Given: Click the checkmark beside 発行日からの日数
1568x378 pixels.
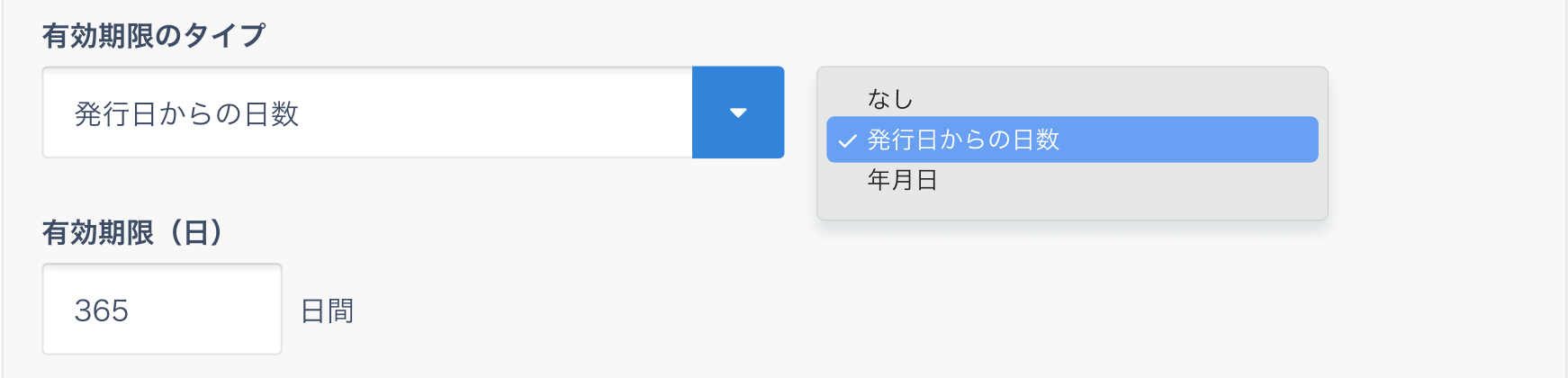Looking at the screenshot, I should coord(846,140).
